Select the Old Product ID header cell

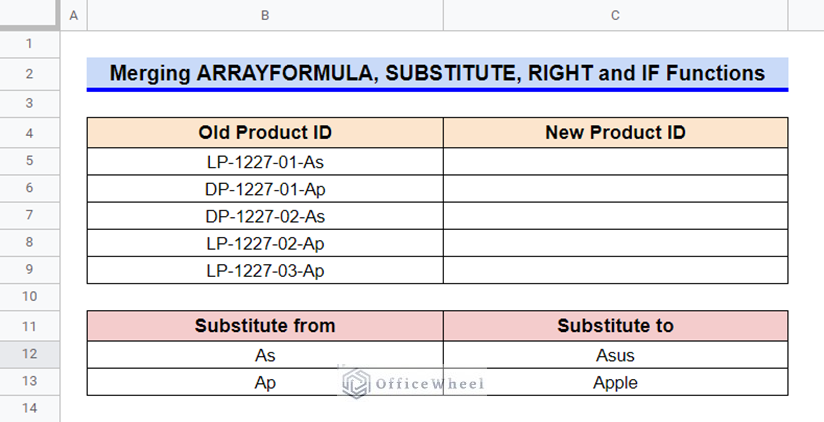tap(265, 132)
